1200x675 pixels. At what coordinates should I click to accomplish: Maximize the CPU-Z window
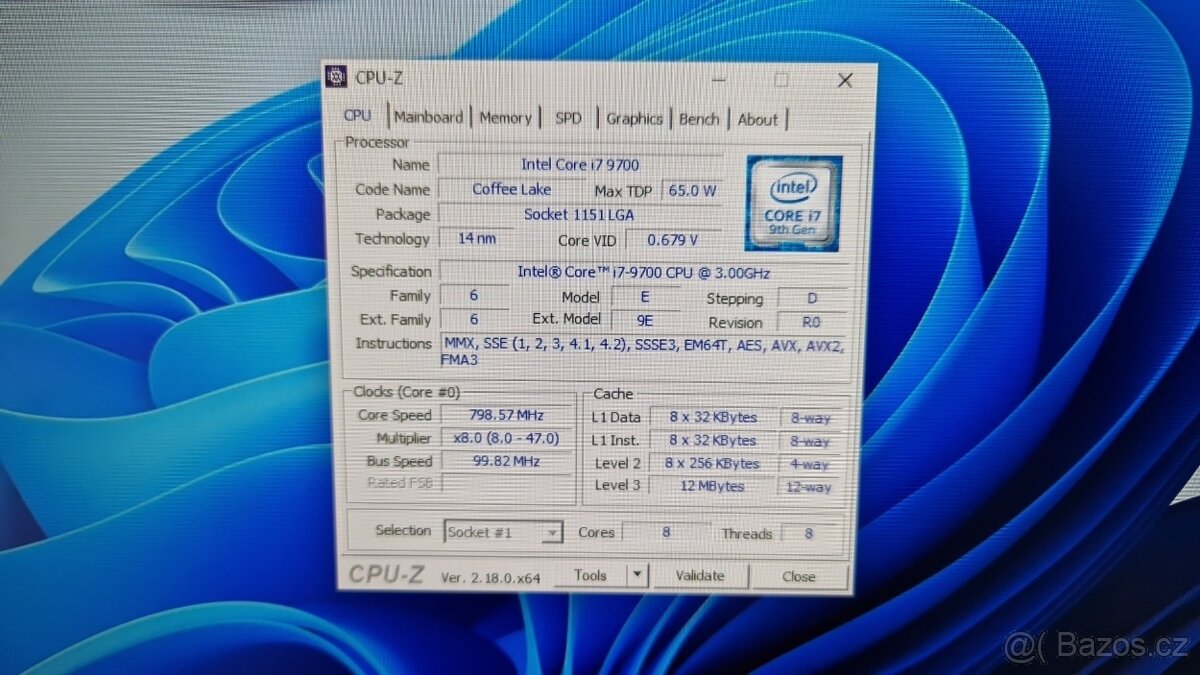[x=781, y=80]
